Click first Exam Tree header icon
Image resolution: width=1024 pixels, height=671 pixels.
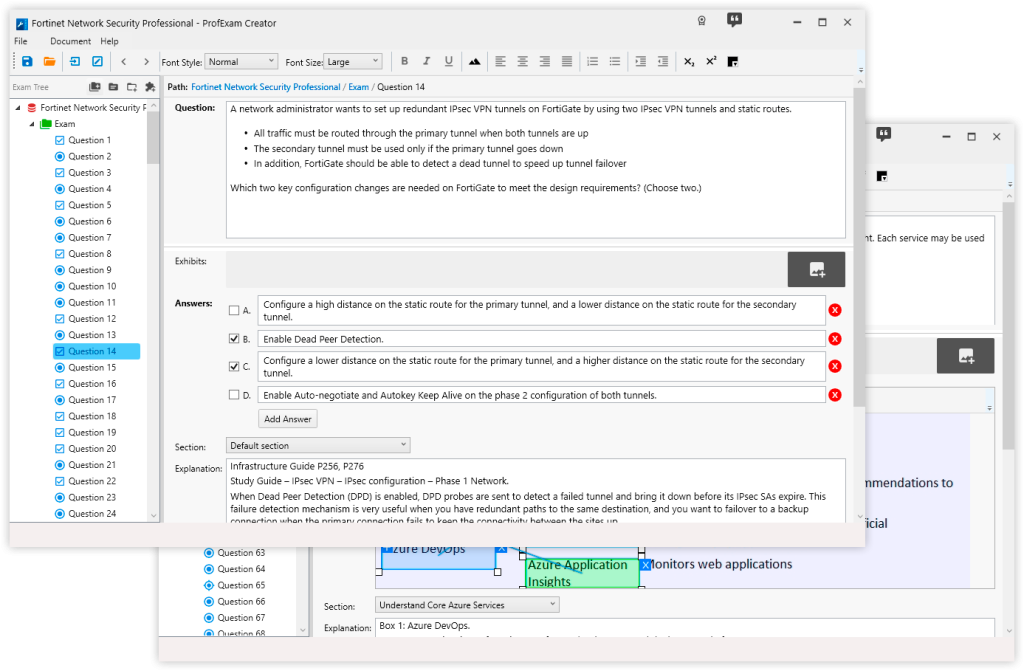click(95, 87)
